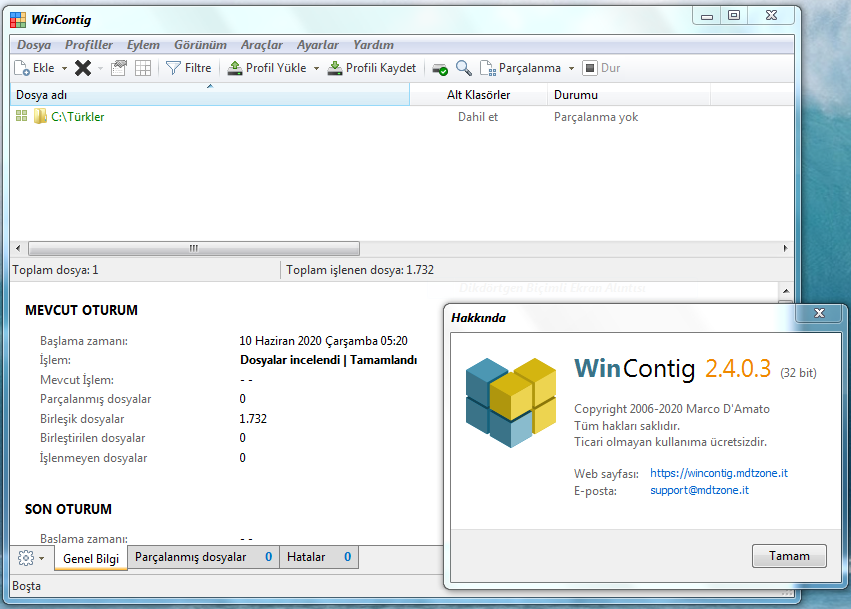Screen dimensions: 851x609
Task: Click the green grid icon beside C:\Türkler
Action: (21, 116)
